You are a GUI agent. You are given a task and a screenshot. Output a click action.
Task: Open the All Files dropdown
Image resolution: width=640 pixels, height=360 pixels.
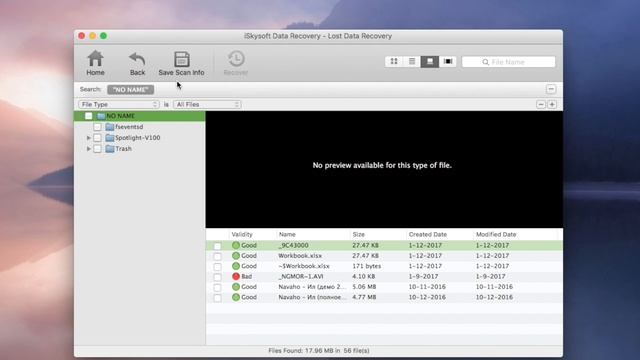pyautogui.click(x=207, y=104)
